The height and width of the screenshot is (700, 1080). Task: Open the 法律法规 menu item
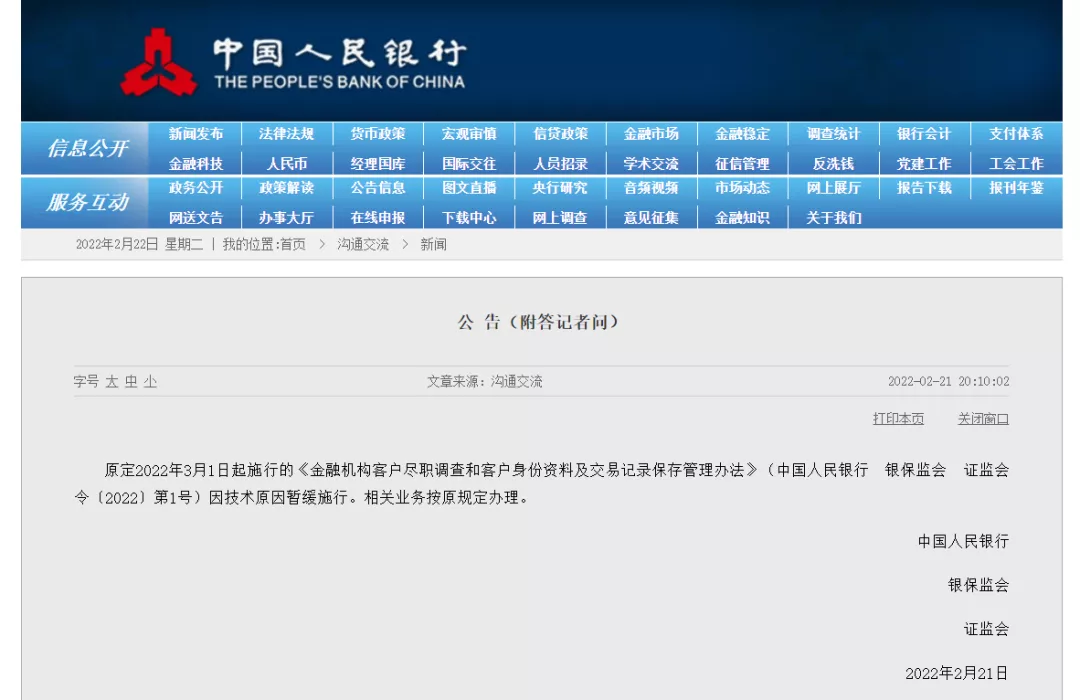(x=286, y=134)
